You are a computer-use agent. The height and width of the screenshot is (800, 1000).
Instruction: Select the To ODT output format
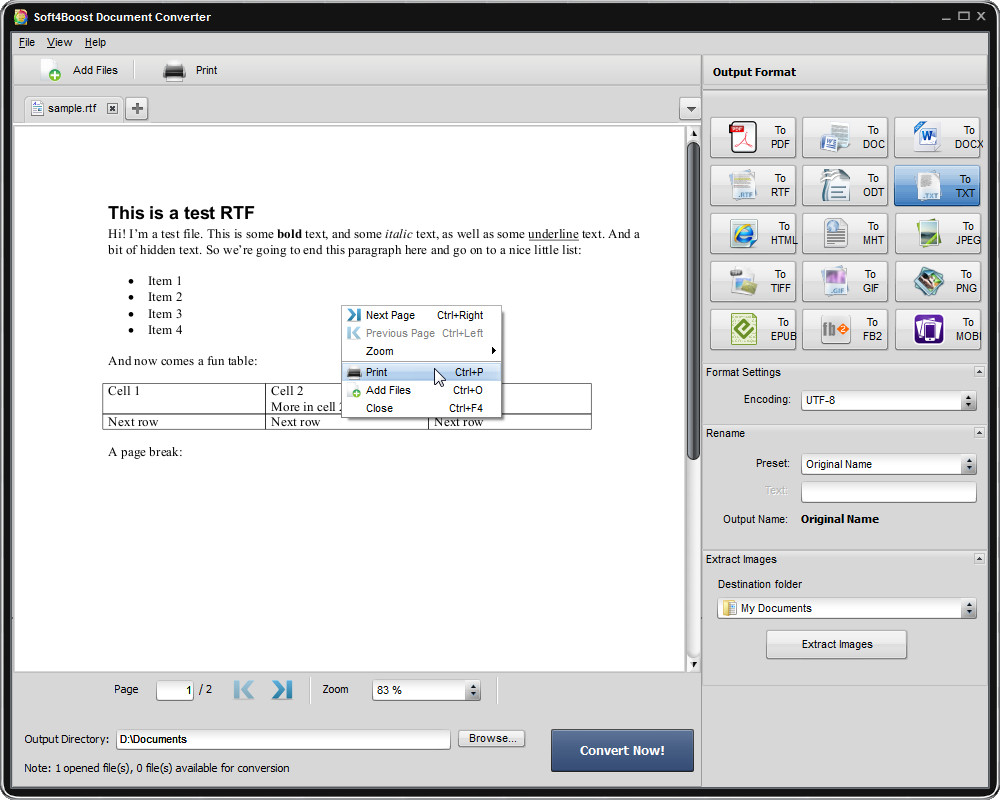845,185
